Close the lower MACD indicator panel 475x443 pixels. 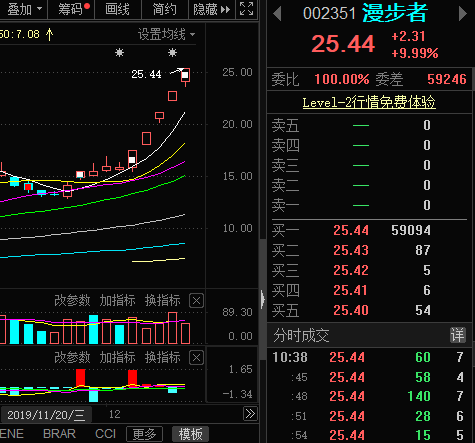click(196, 358)
